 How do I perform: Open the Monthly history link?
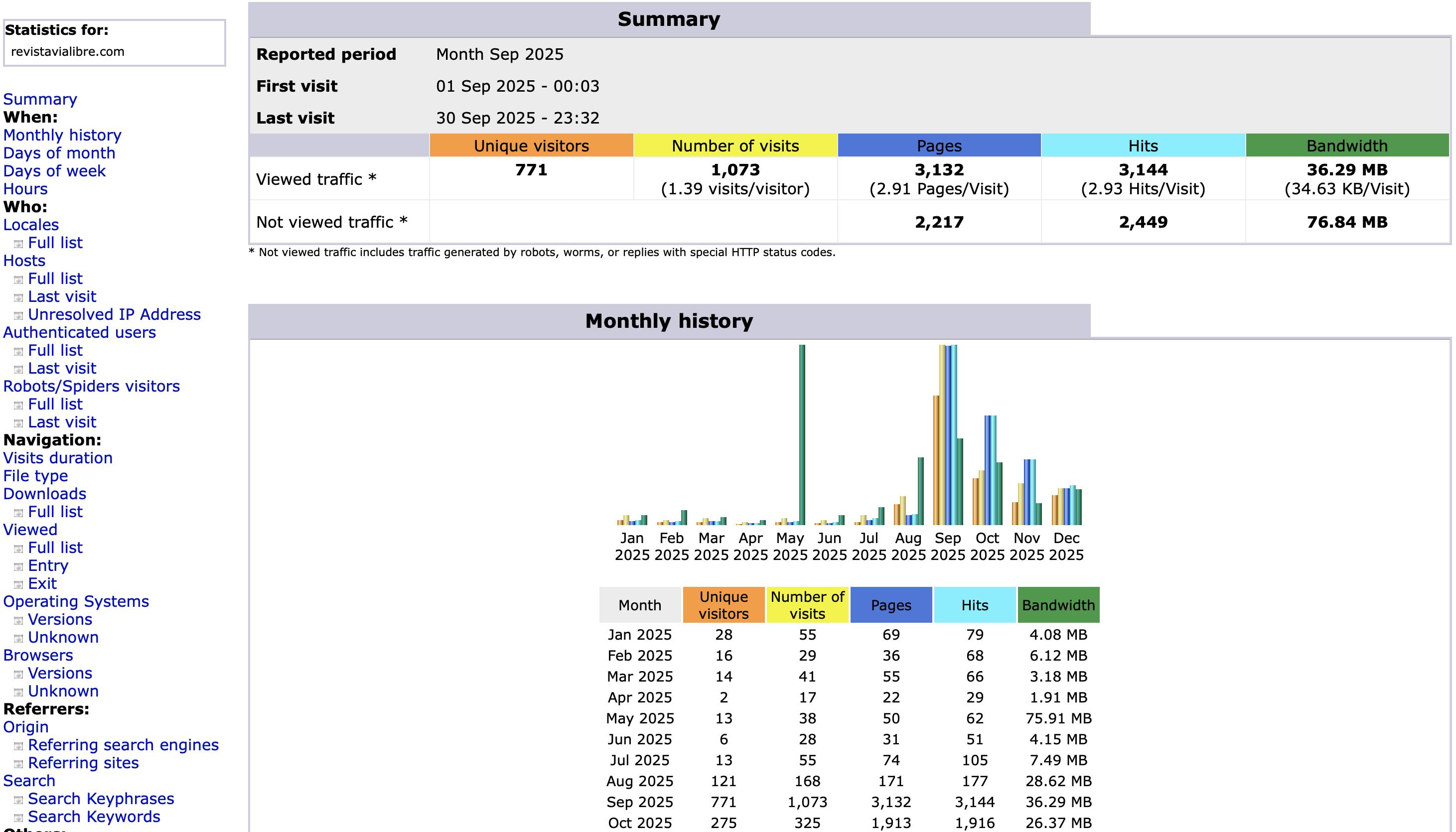tap(62, 135)
